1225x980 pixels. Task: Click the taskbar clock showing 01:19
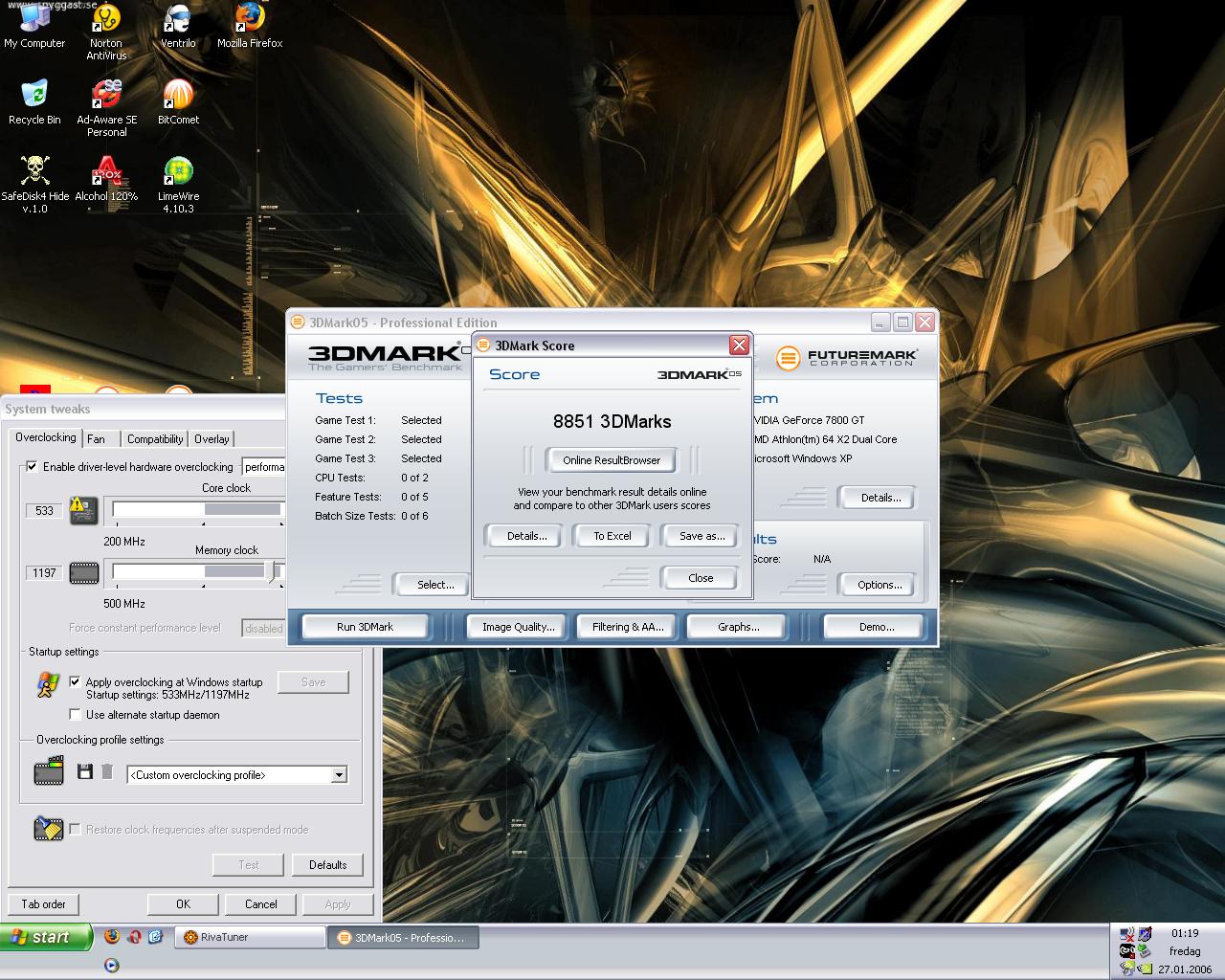click(1185, 933)
